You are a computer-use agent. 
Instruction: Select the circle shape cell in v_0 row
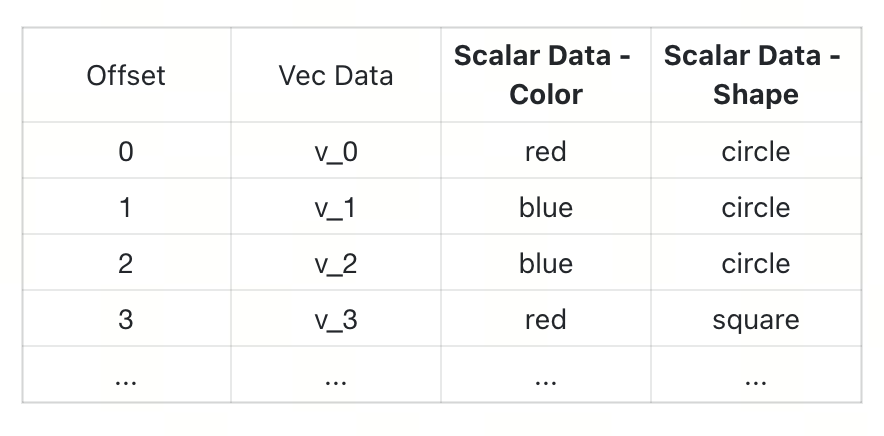[x=755, y=151]
